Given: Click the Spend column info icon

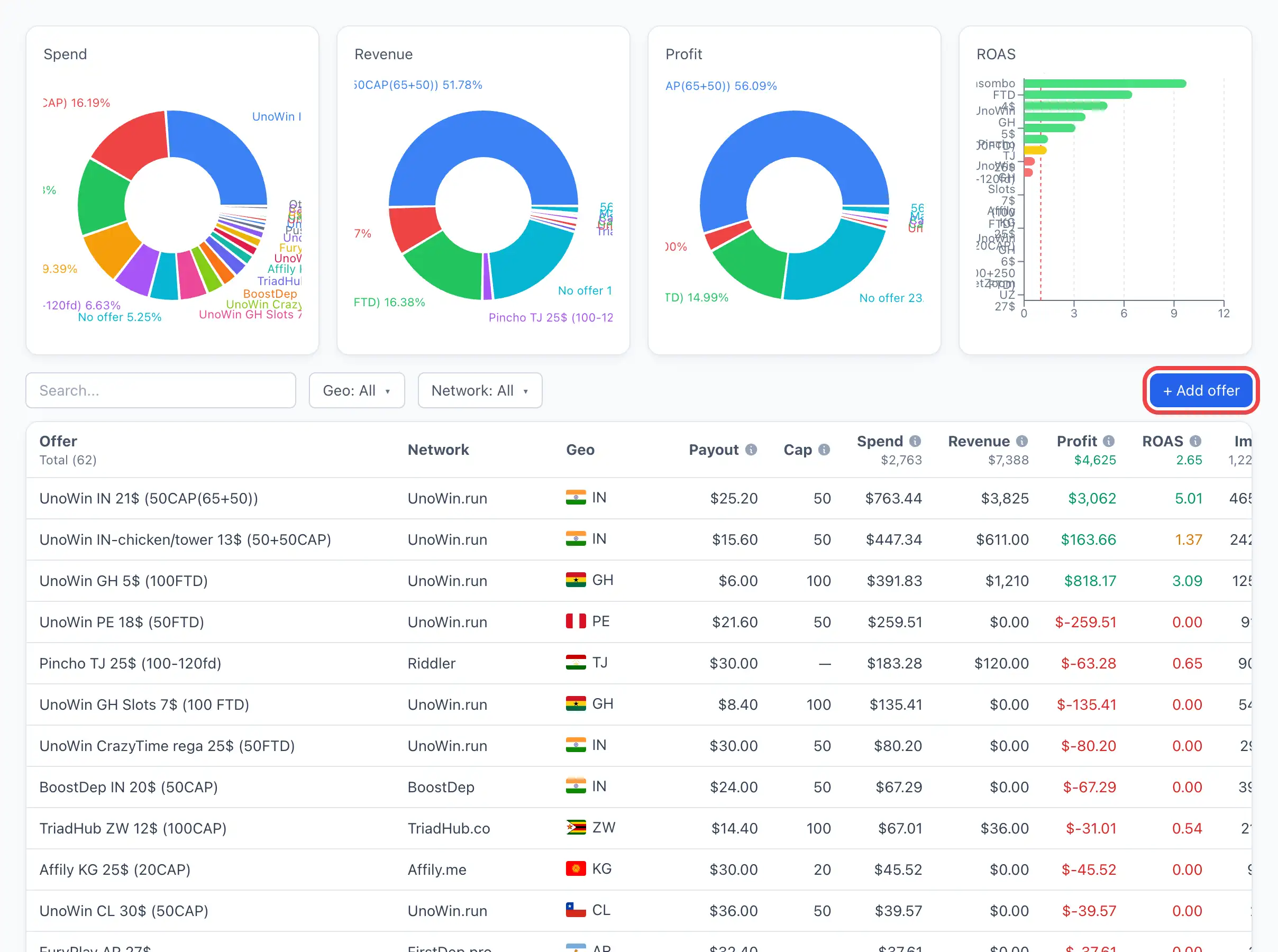Looking at the screenshot, I should click(x=915, y=441).
